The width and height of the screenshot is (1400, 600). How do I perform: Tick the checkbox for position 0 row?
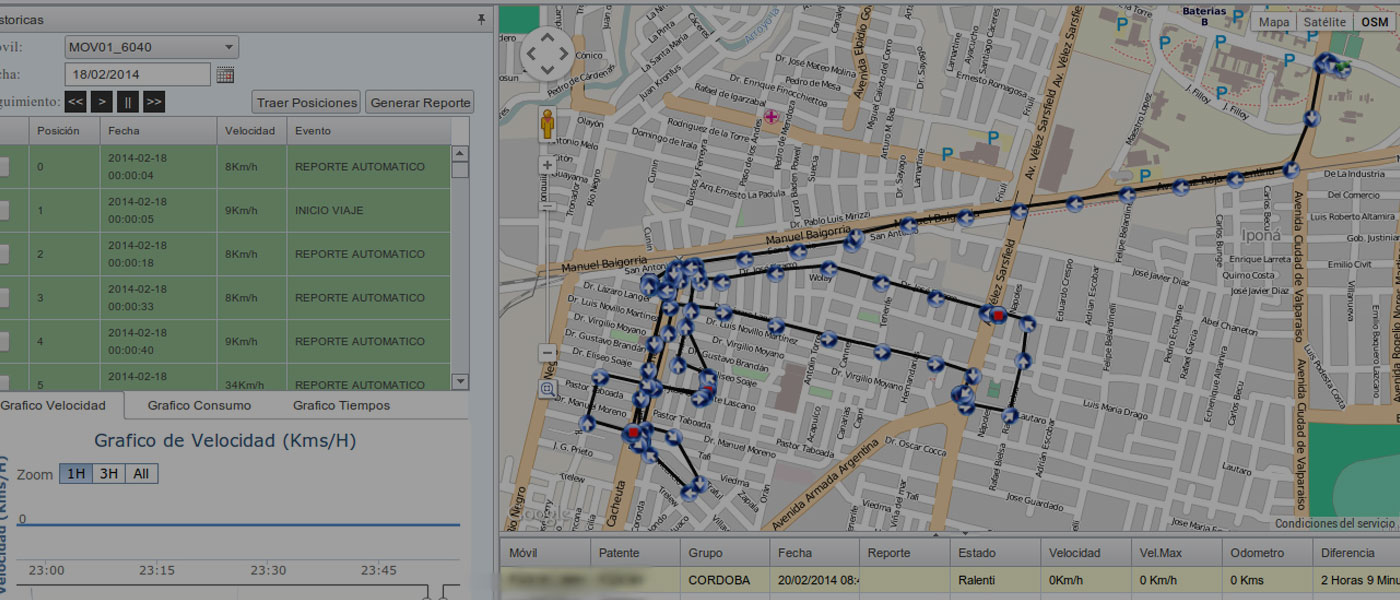click(x=2, y=167)
